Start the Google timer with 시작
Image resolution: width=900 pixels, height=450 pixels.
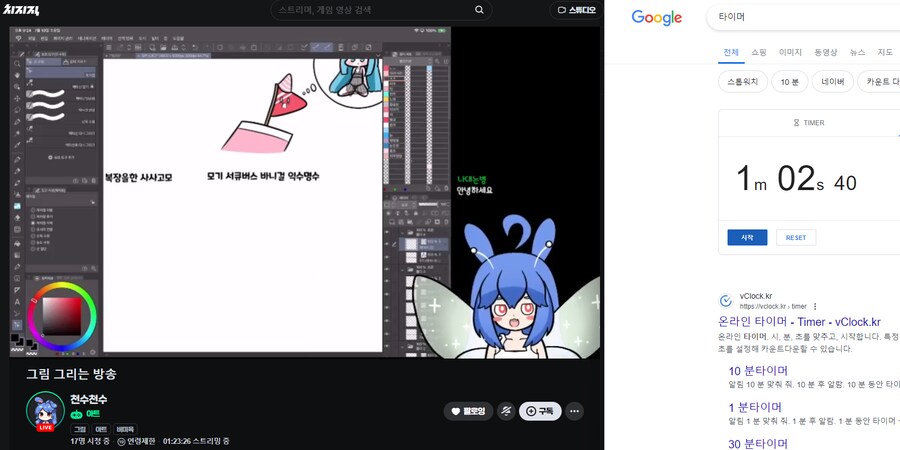click(x=747, y=238)
